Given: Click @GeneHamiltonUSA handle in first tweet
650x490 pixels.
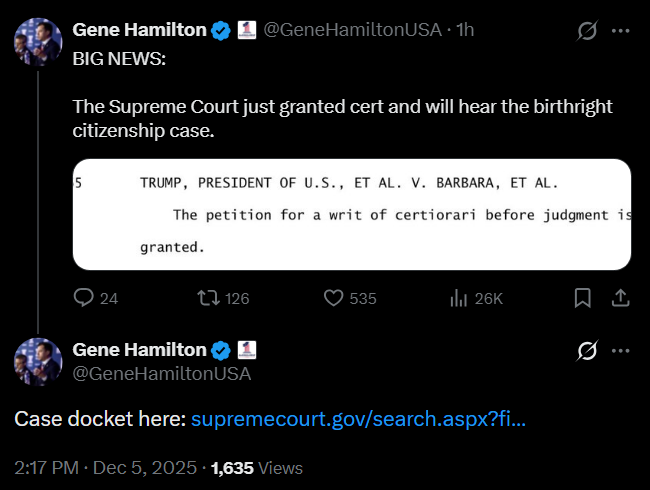Looking at the screenshot, I should click(x=352, y=30).
